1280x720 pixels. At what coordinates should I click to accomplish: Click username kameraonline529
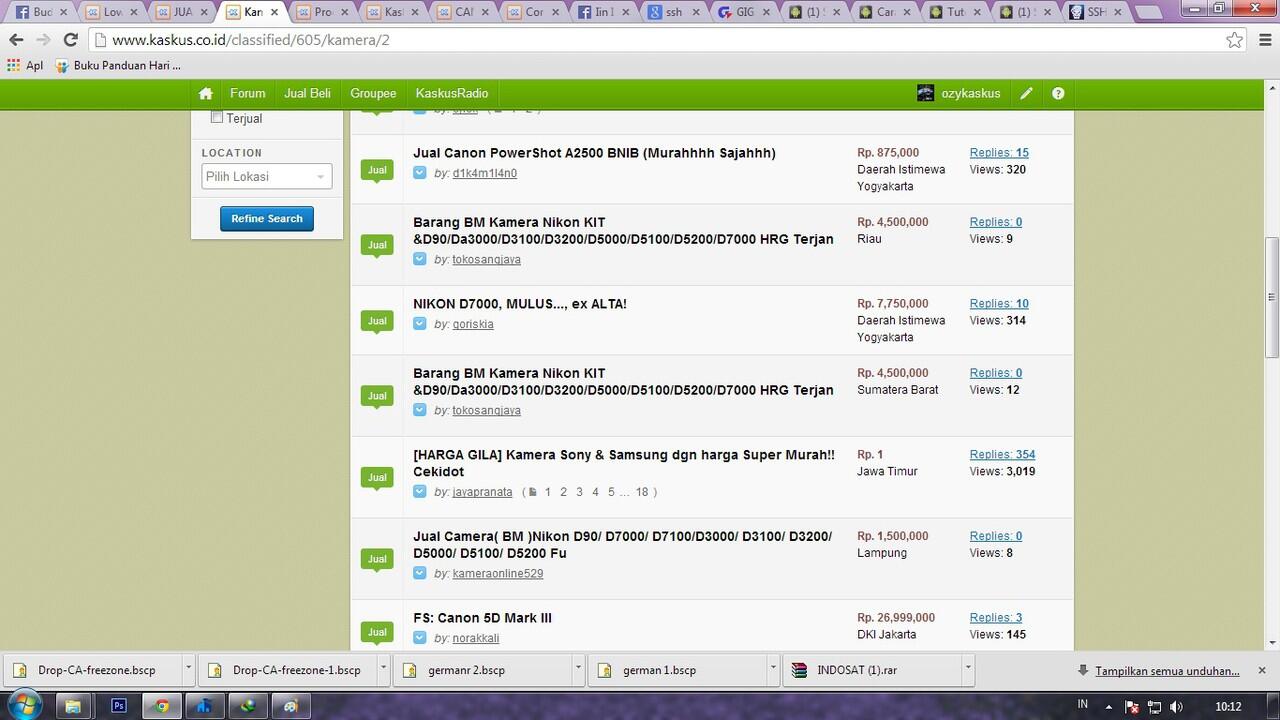tap(498, 574)
